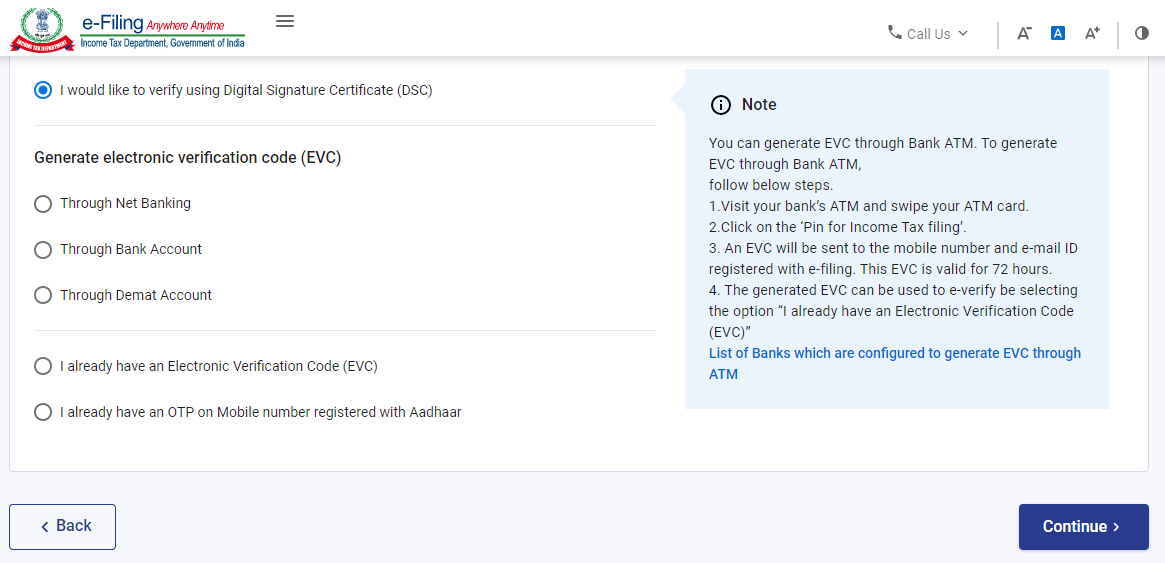This screenshot has width=1165, height=563.
Task: Open the hamburger navigation menu
Action: coord(285,22)
